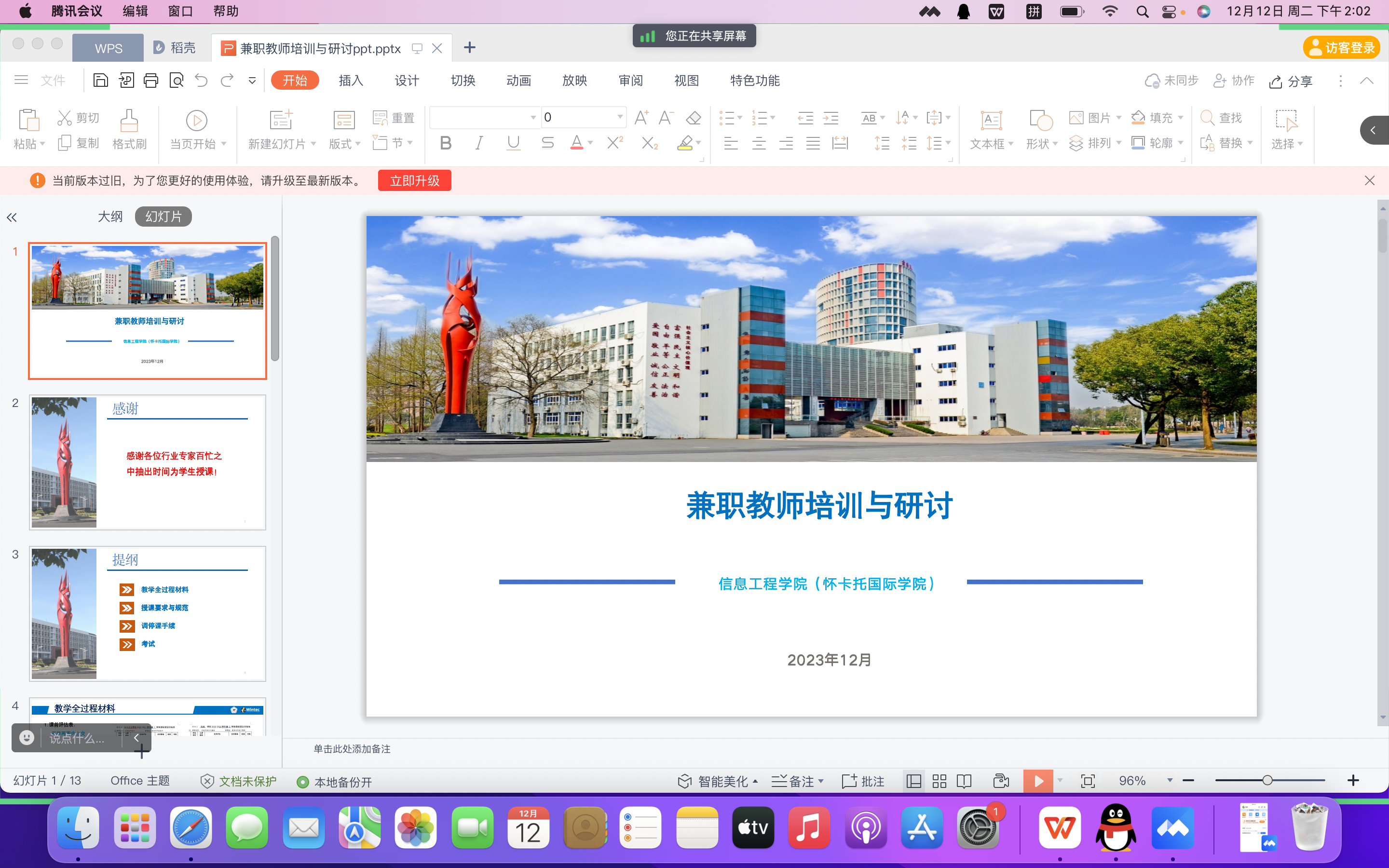Viewport: 1389px width, 868px height.
Task: Apply superscript formatting
Action: tap(615, 143)
